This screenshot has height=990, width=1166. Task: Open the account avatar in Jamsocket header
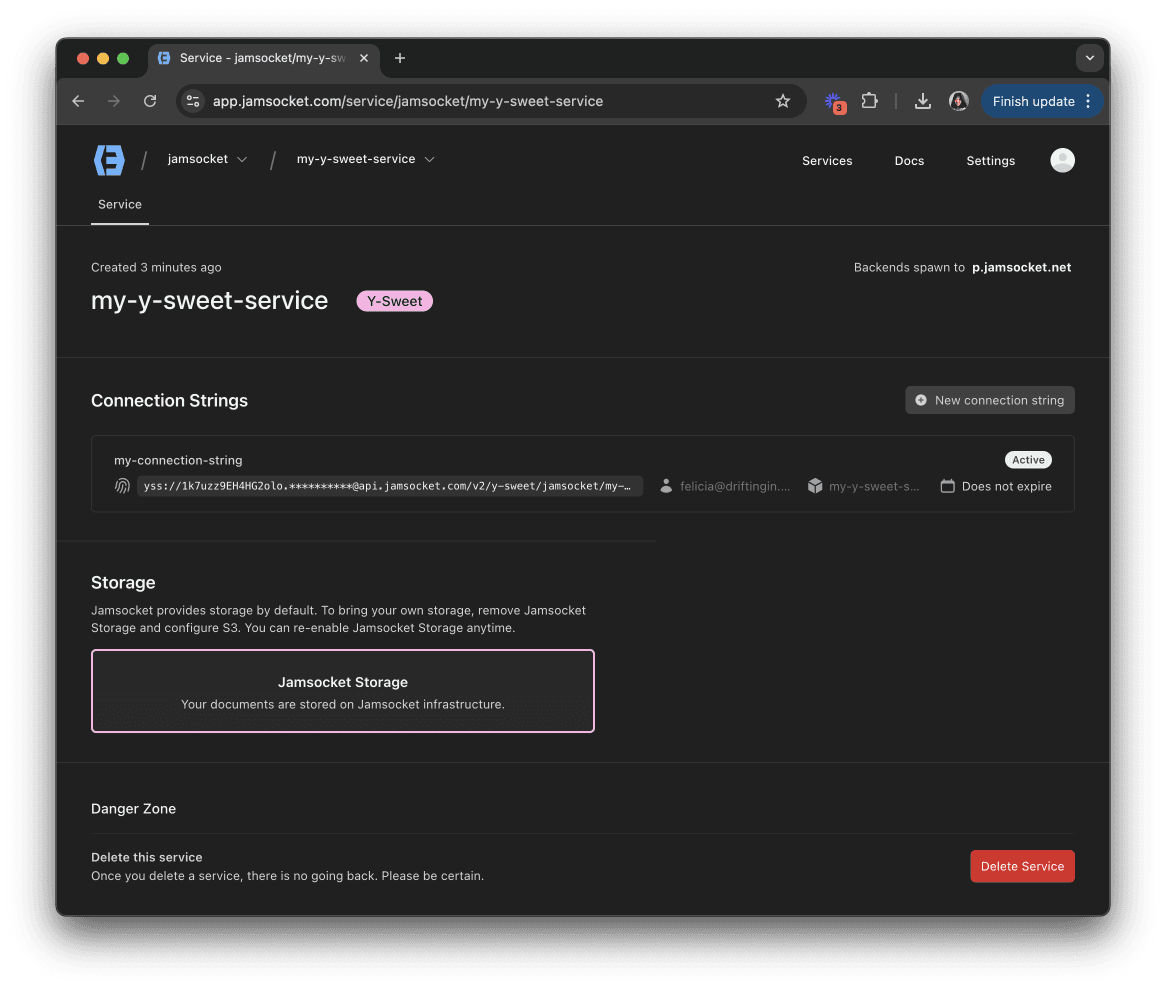(x=1063, y=160)
